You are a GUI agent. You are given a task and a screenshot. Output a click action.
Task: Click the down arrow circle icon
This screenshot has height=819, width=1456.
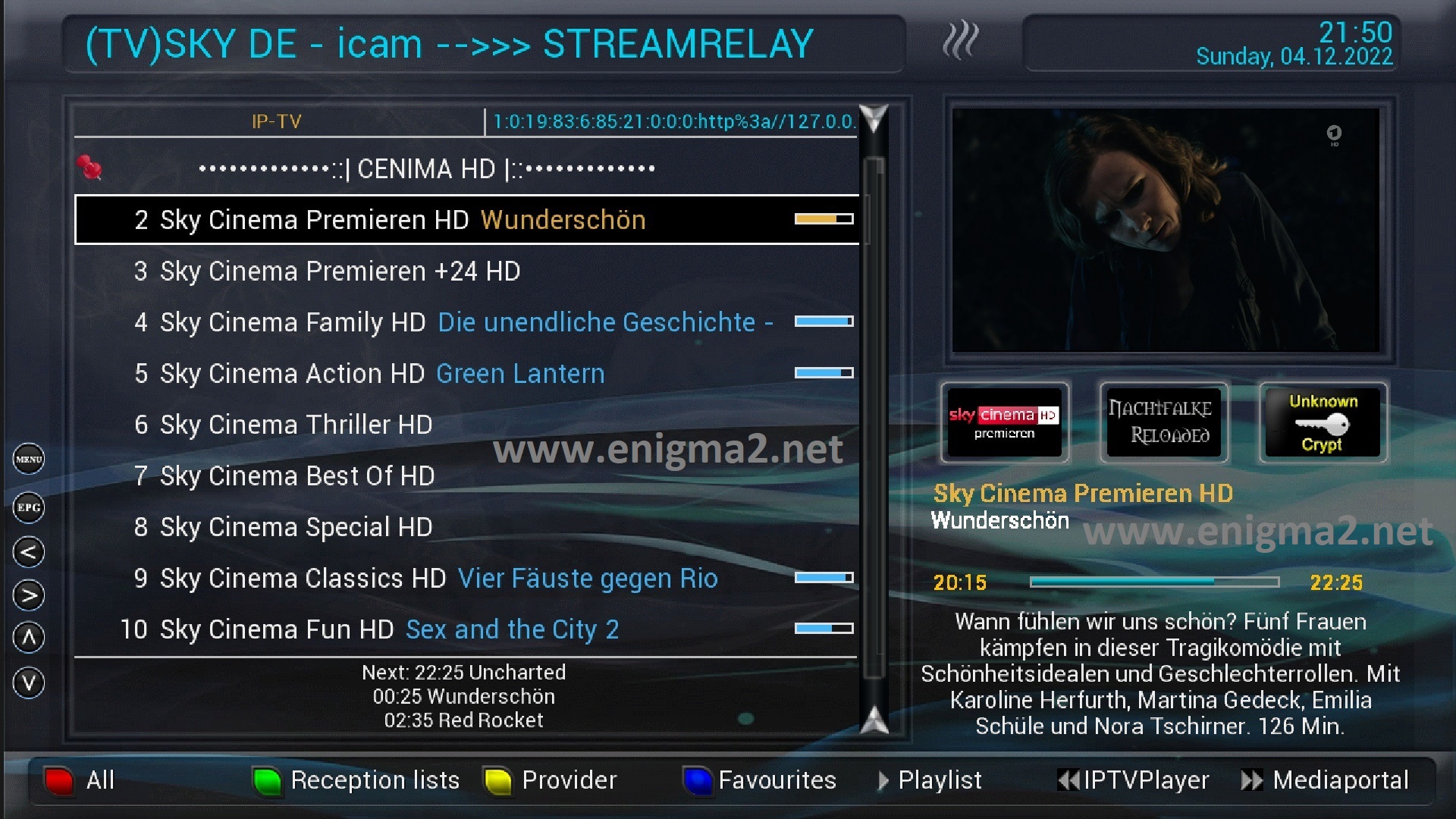point(29,682)
